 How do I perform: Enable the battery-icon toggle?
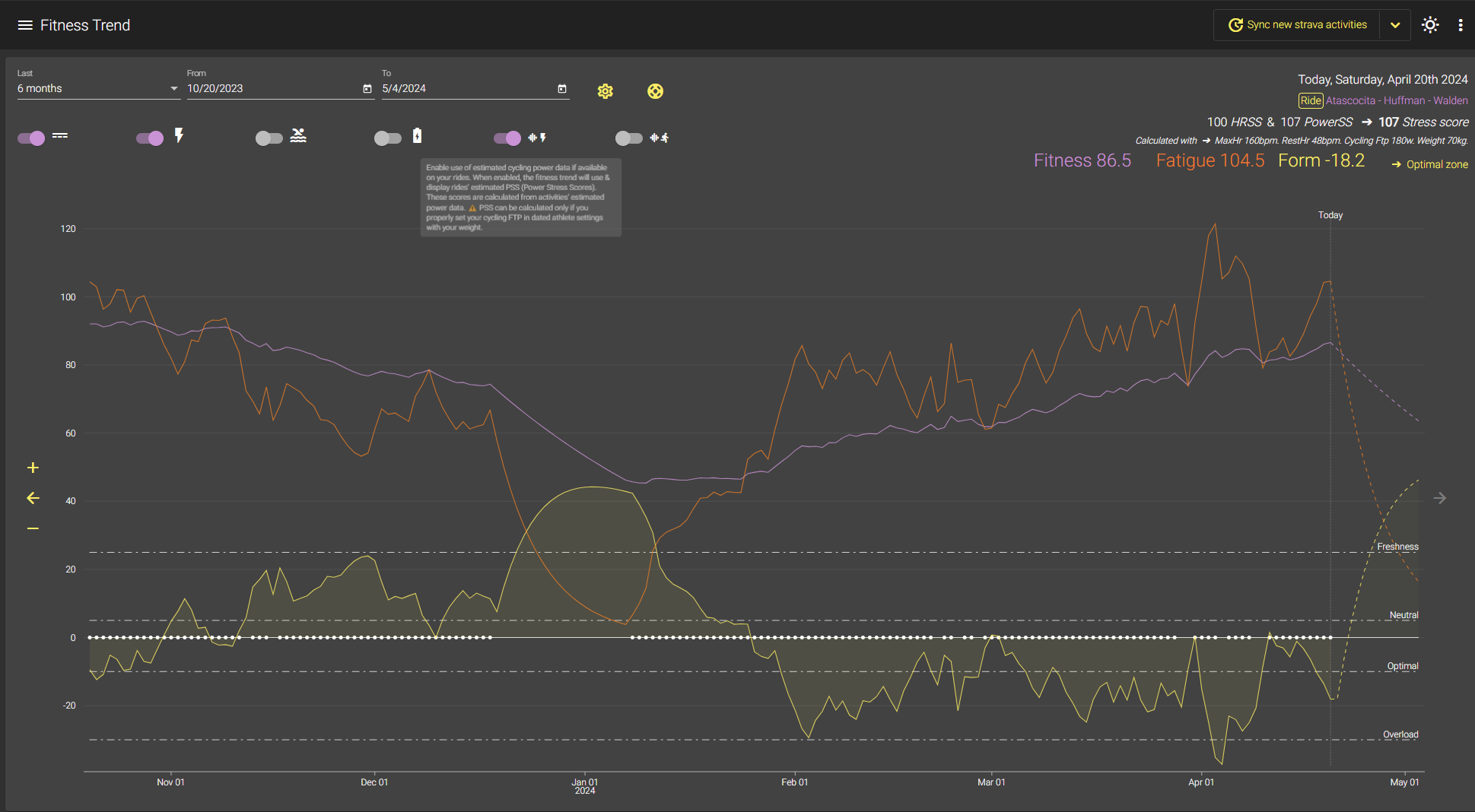click(388, 138)
